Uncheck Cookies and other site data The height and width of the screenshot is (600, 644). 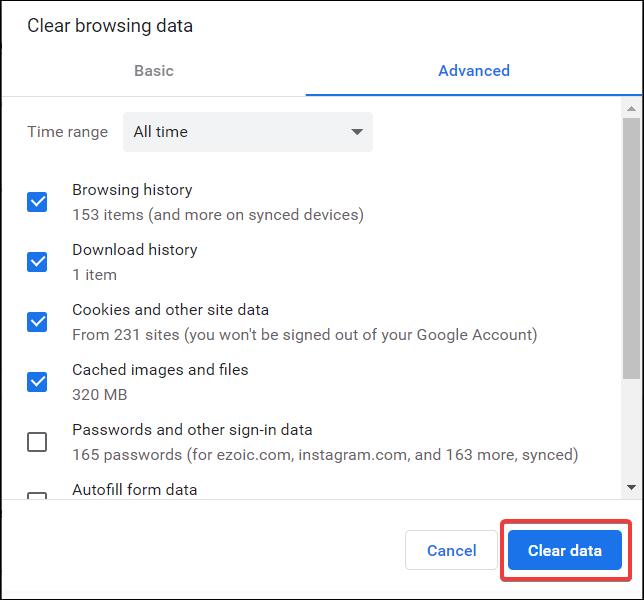[x=37, y=322]
